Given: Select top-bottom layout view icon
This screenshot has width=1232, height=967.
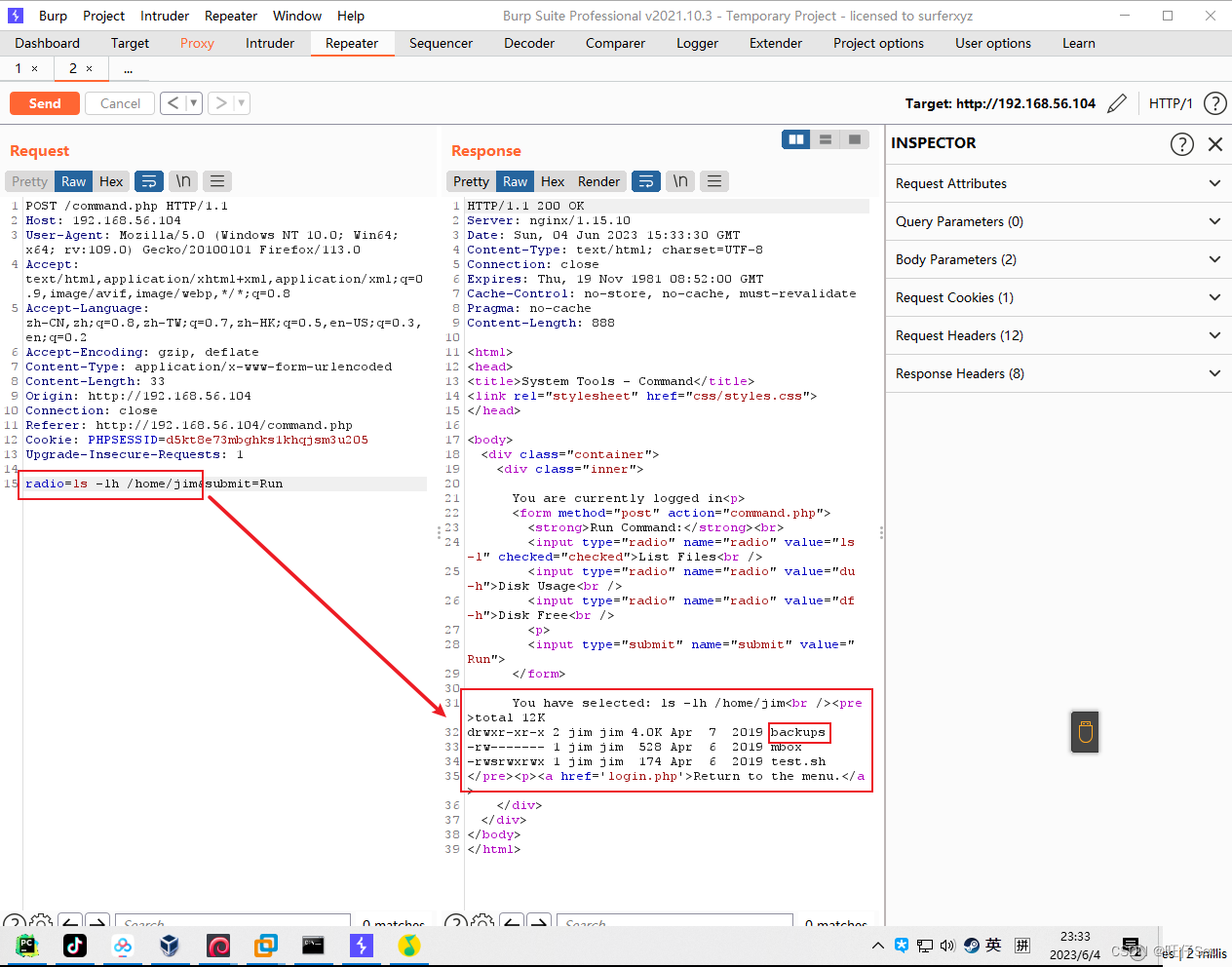Looking at the screenshot, I should pos(826,139).
